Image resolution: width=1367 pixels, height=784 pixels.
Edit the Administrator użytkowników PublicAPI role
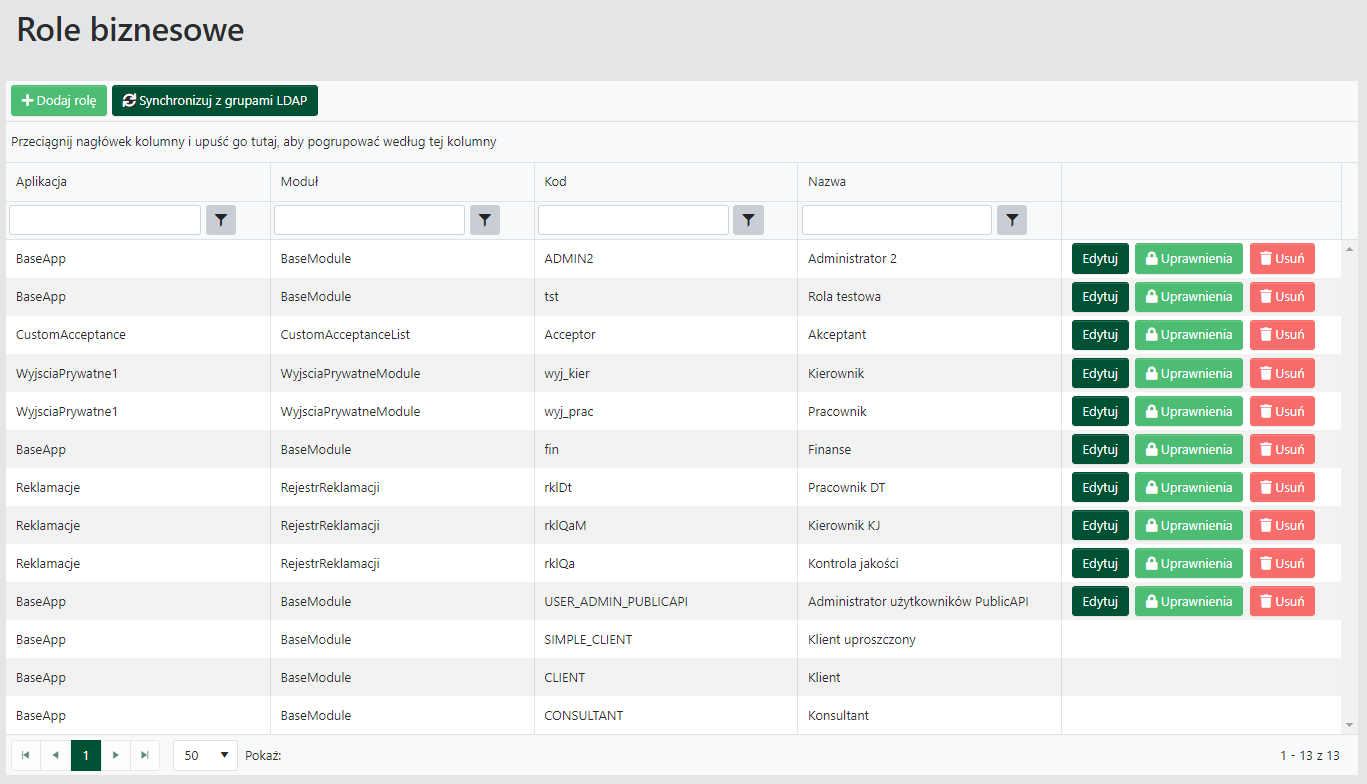(x=1100, y=601)
